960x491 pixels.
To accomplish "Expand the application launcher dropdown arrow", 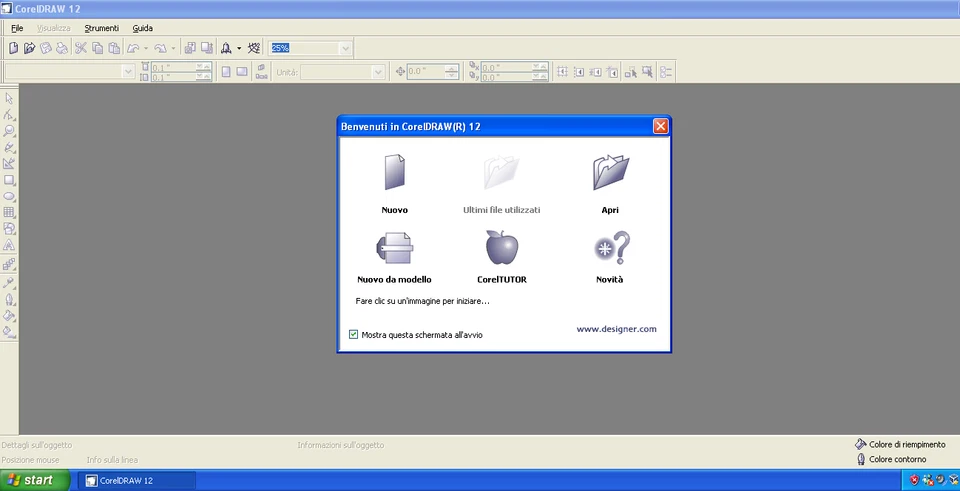I will [x=239, y=48].
